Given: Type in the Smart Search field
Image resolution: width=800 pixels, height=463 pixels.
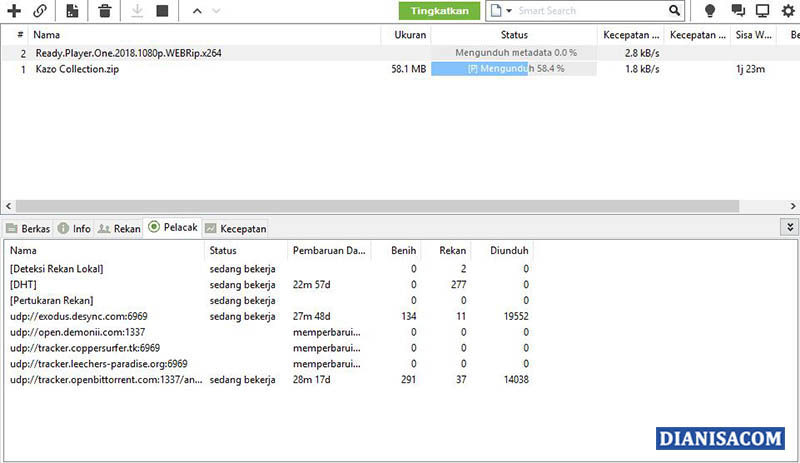Looking at the screenshot, I should (x=590, y=11).
